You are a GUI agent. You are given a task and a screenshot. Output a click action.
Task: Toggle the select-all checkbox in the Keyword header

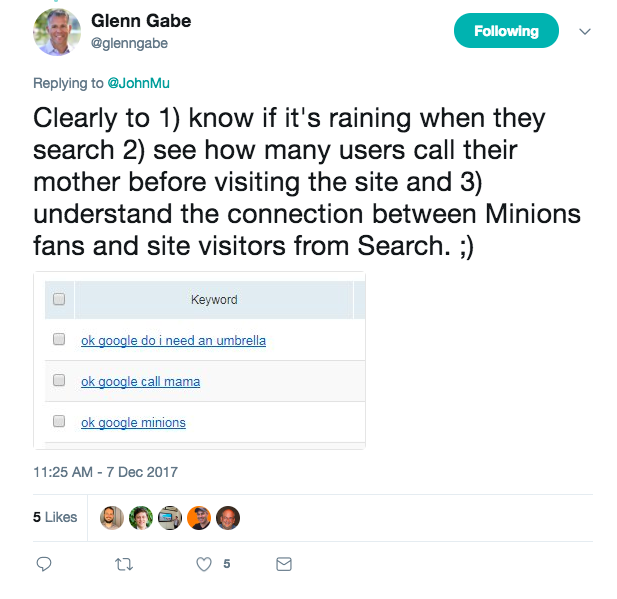point(58,299)
